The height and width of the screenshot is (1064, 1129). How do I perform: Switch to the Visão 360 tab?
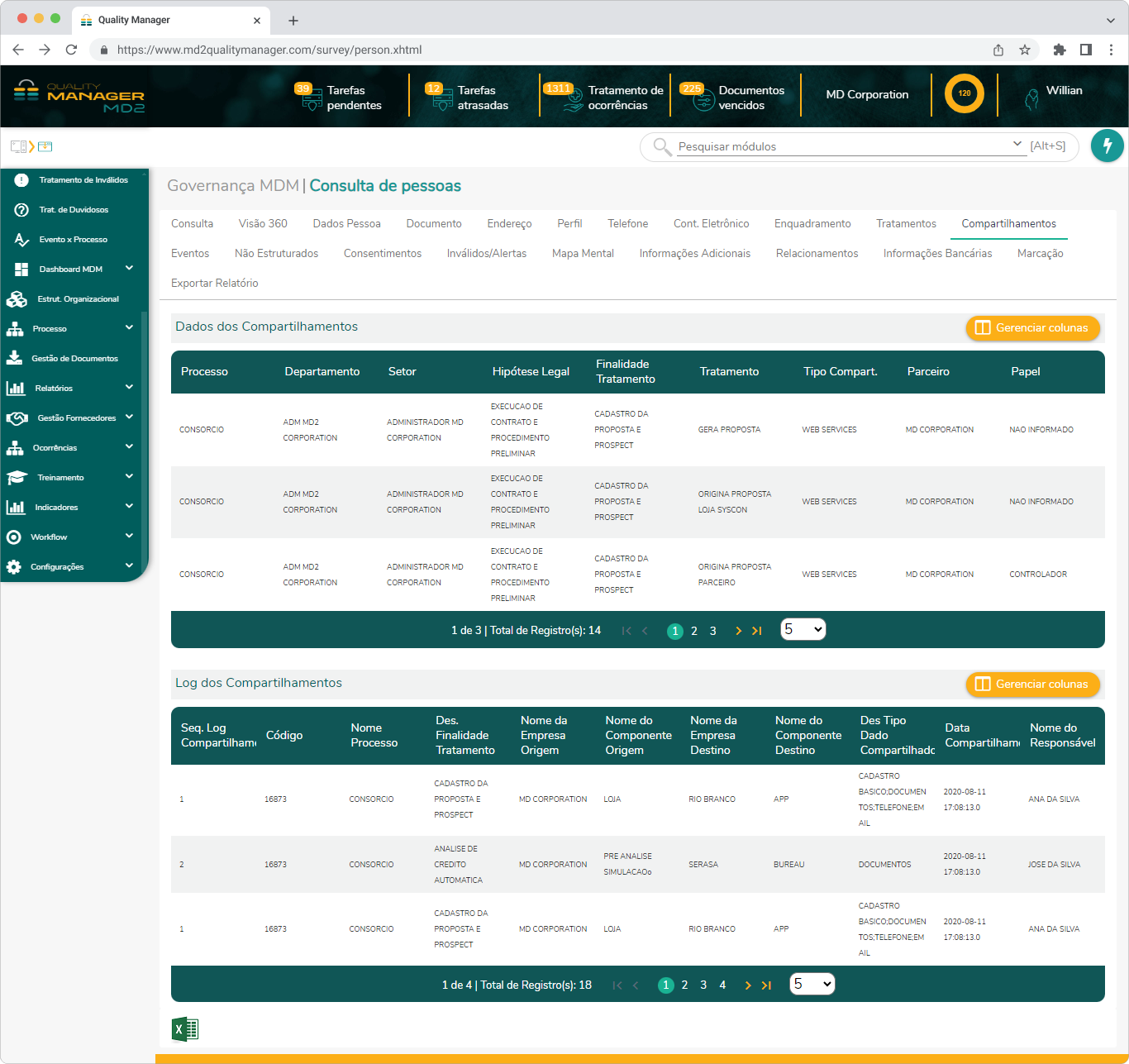pyautogui.click(x=263, y=223)
